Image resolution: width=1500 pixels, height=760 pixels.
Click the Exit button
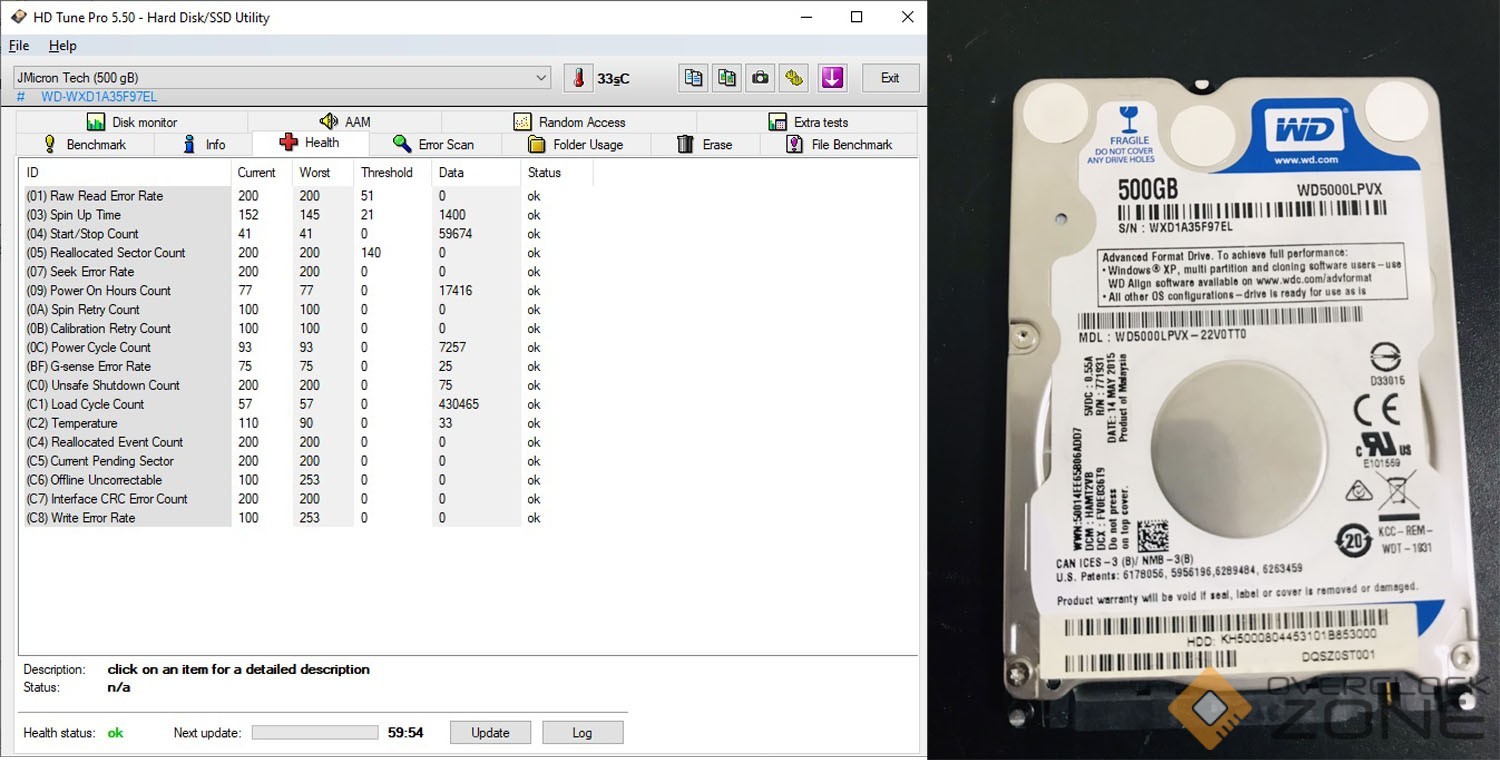[890, 78]
